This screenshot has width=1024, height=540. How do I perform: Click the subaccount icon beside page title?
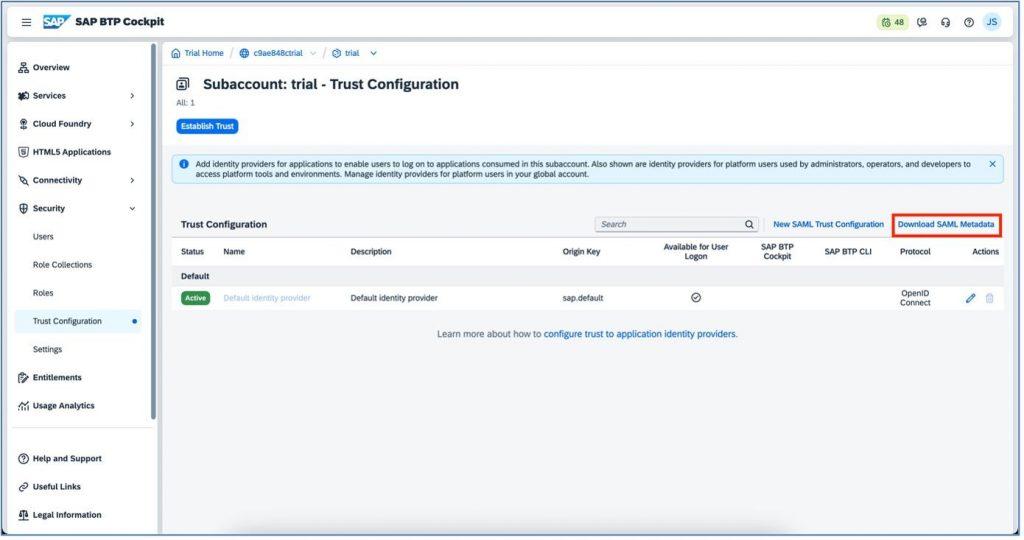coord(184,84)
